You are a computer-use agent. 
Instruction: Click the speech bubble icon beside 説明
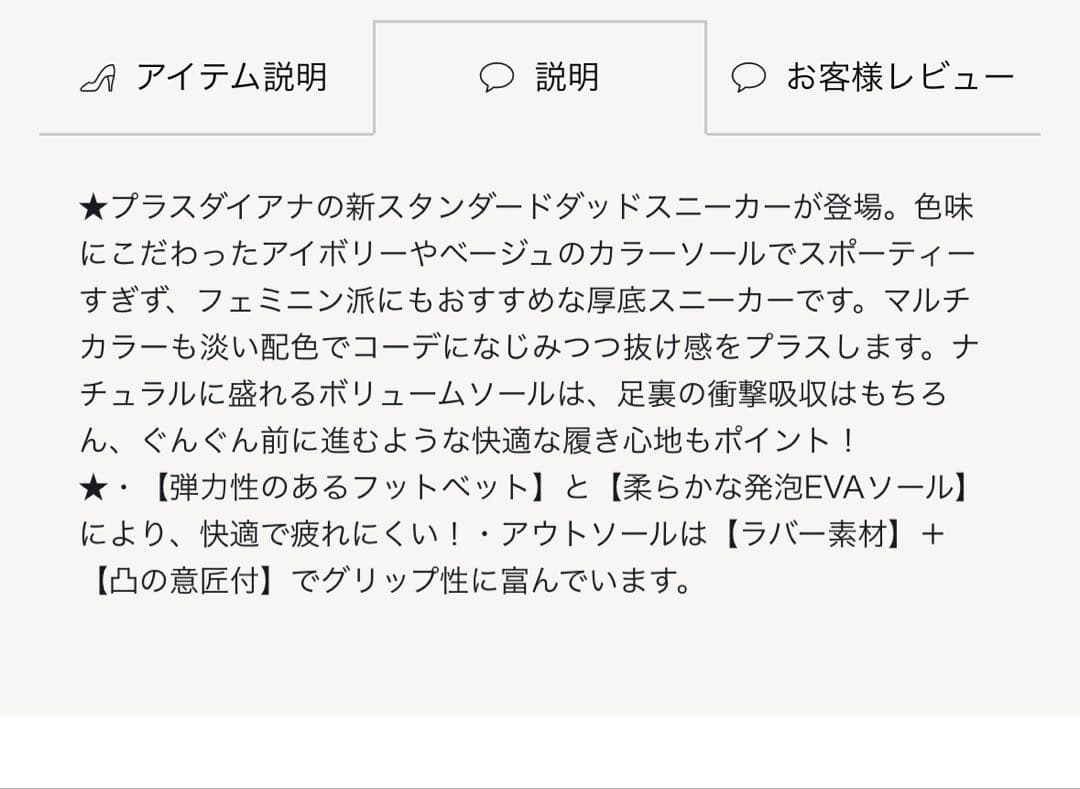497,78
